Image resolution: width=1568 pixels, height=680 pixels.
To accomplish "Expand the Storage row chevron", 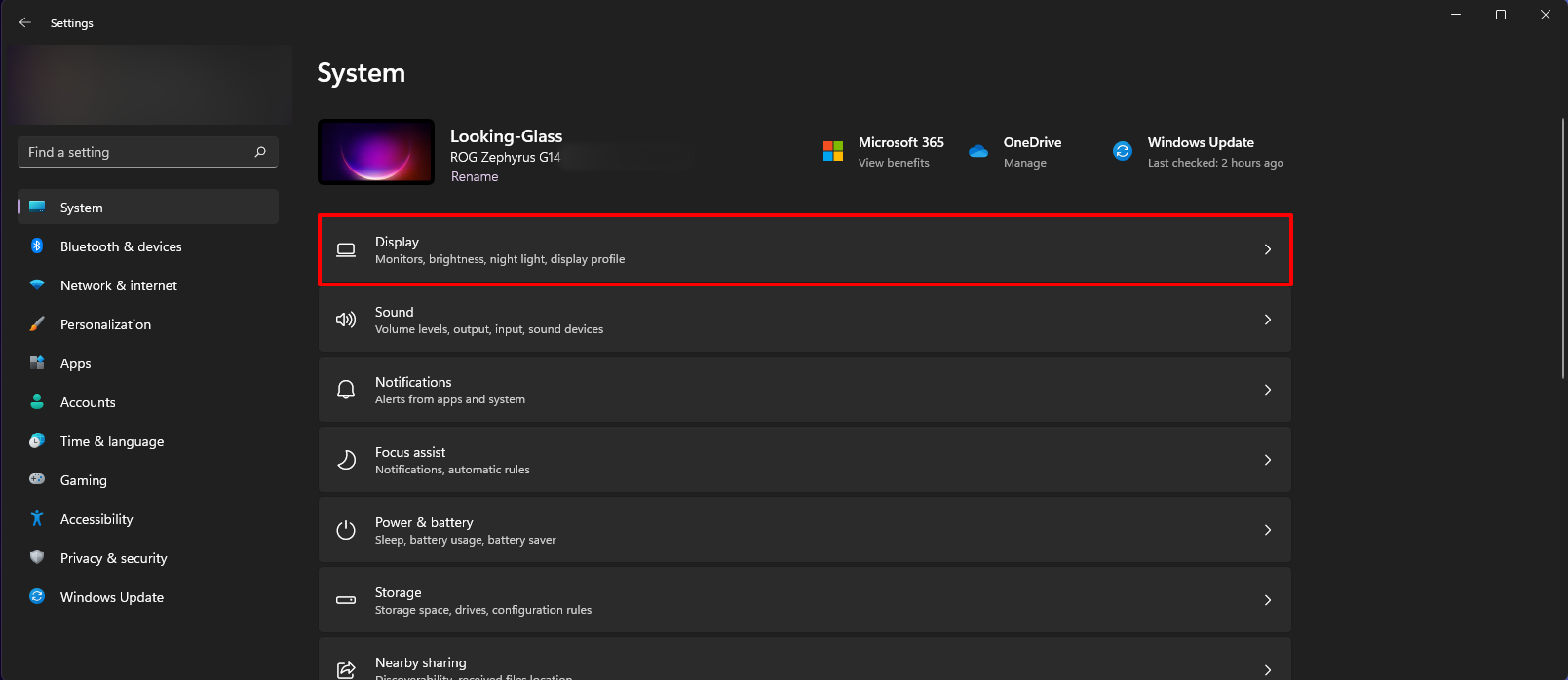I will [x=1268, y=600].
